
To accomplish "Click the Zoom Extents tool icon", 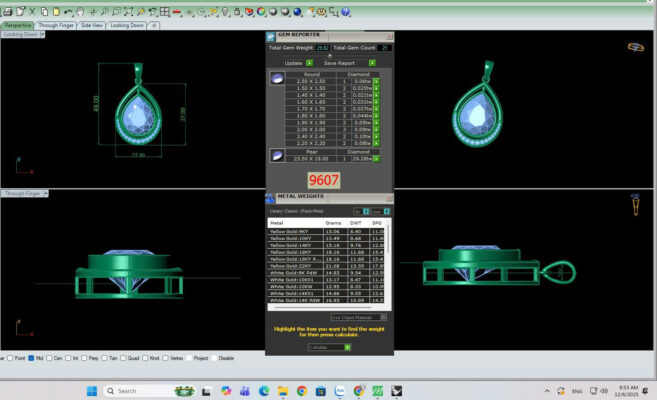I will click(x=128, y=12).
